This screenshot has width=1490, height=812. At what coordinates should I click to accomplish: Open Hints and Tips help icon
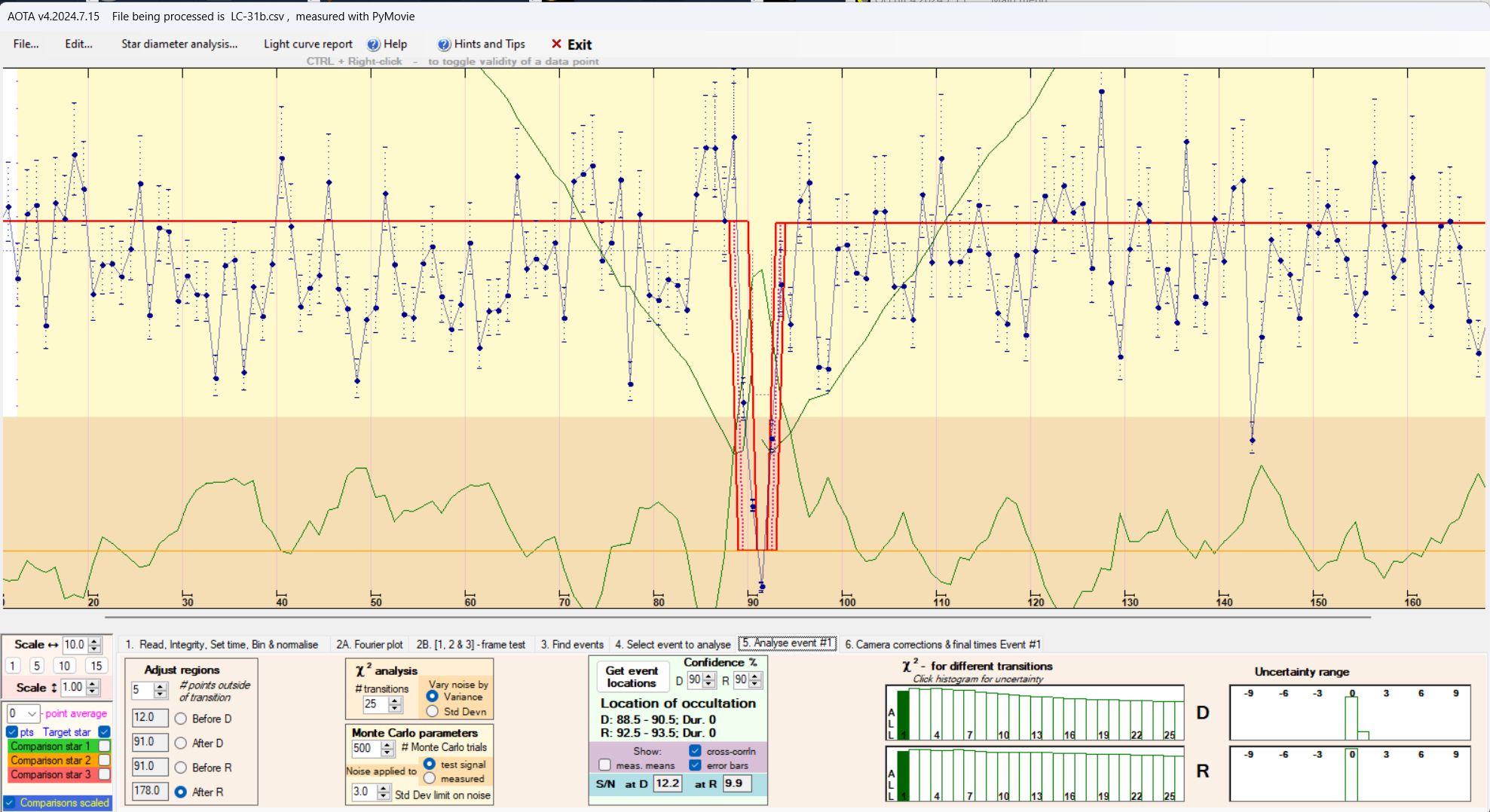pos(444,44)
